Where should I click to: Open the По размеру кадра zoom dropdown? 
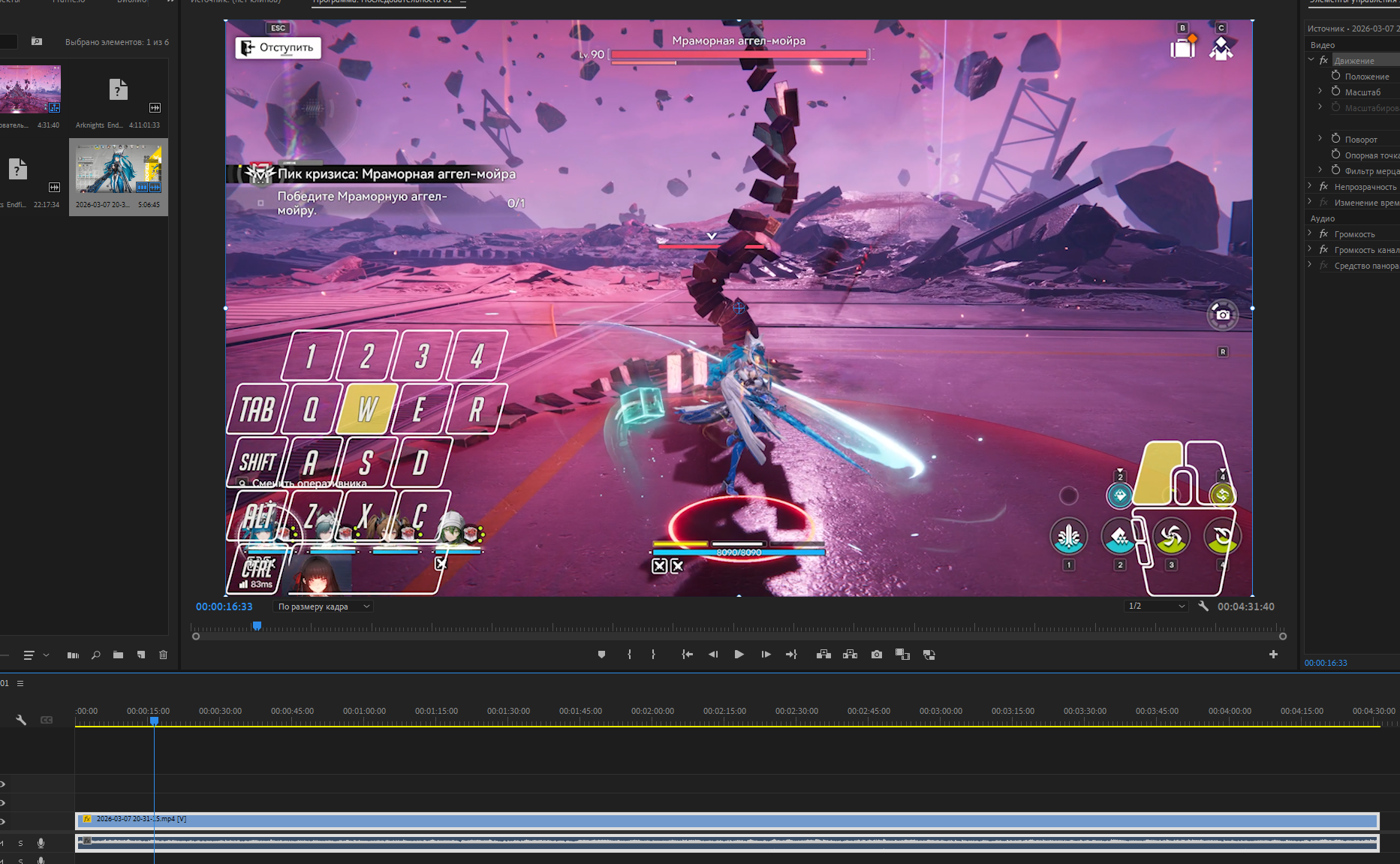pyautogui.click(x=323, y=607)
